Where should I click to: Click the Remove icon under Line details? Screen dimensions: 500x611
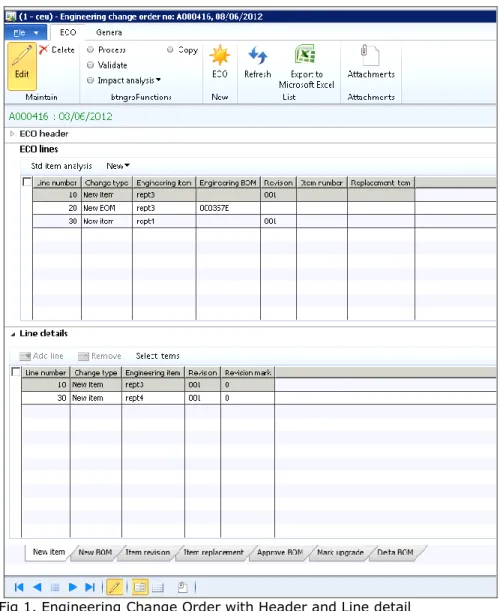coord(83,356)
